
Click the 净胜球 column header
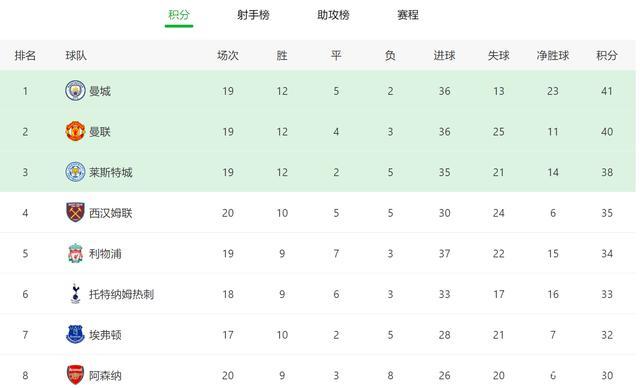[553, 55]
